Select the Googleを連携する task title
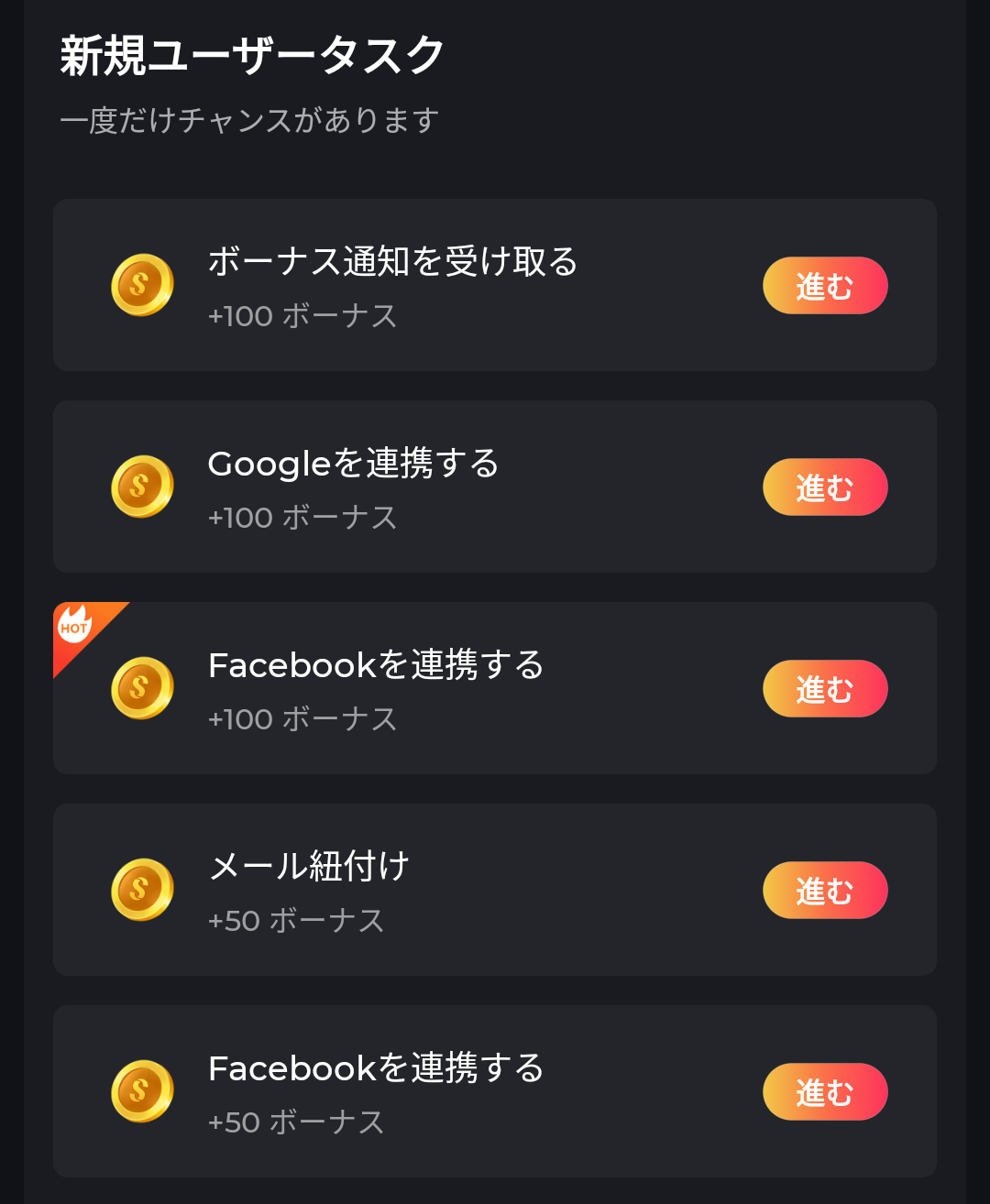The width and height of the screenshot is (990, 1204). 353,464
